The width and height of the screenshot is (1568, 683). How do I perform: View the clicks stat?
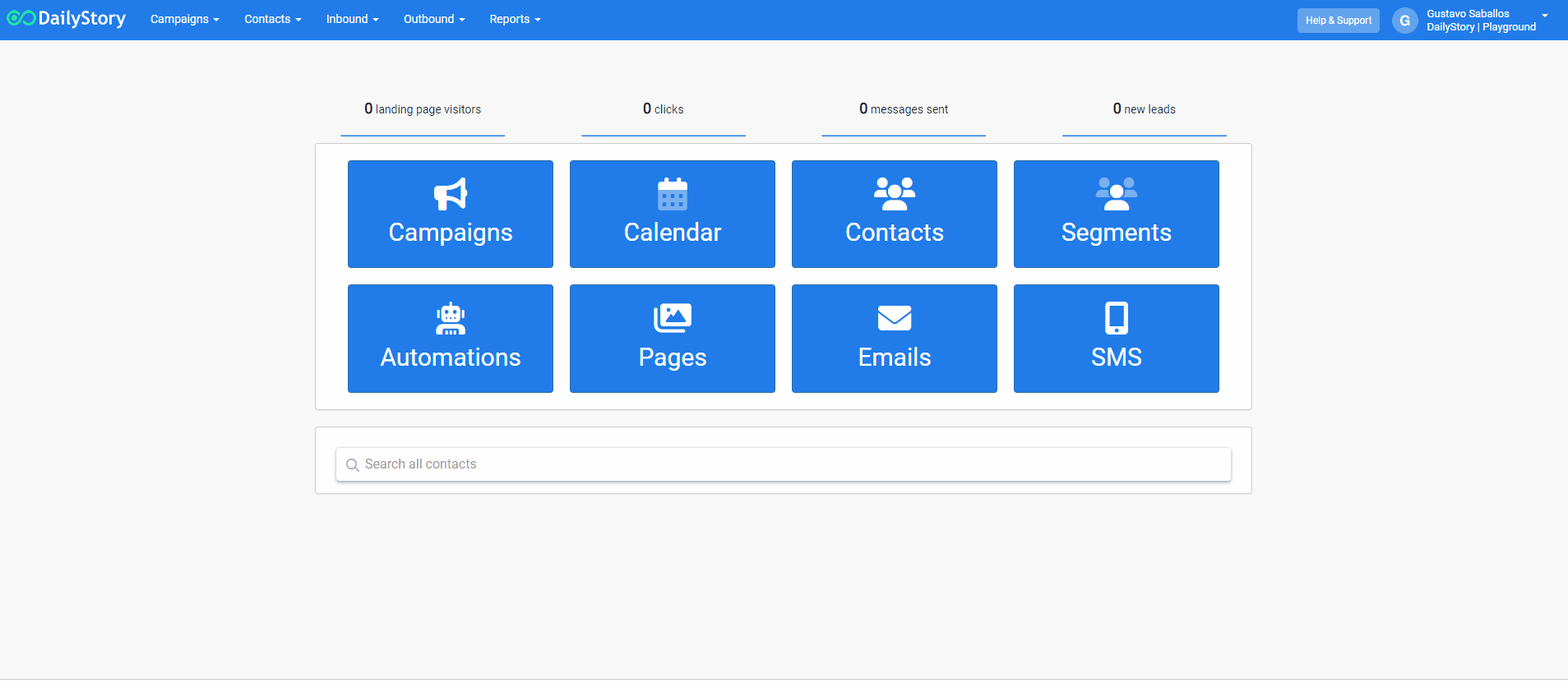click(x=664, y=109)
